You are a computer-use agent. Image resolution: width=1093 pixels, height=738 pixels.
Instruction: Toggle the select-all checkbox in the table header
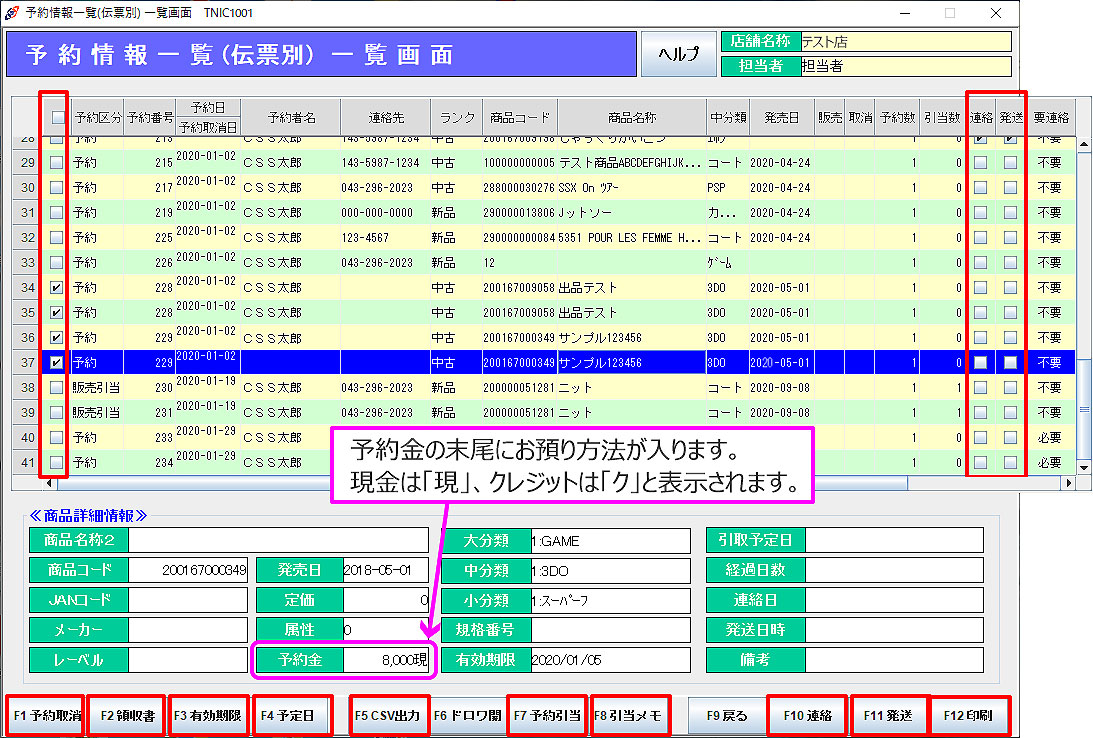[58, 117]
